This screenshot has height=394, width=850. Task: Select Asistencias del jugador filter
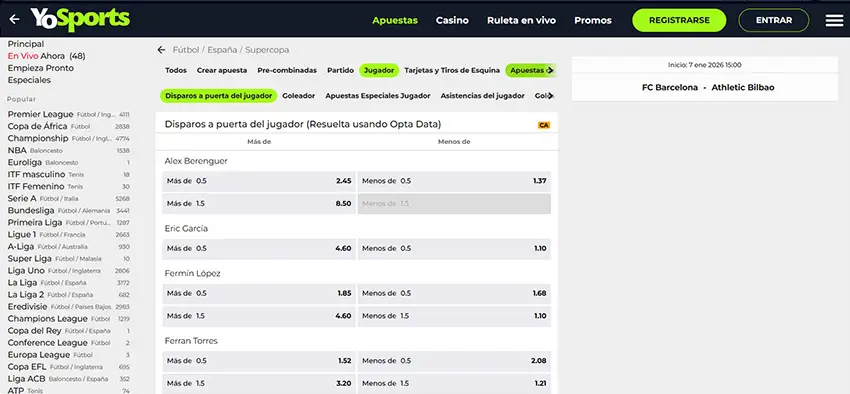coord(482,96)
